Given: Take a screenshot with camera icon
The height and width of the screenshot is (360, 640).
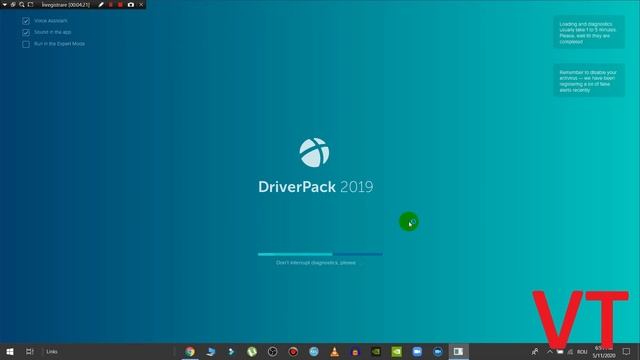Looking at the screenshot, I should [131, 4].
